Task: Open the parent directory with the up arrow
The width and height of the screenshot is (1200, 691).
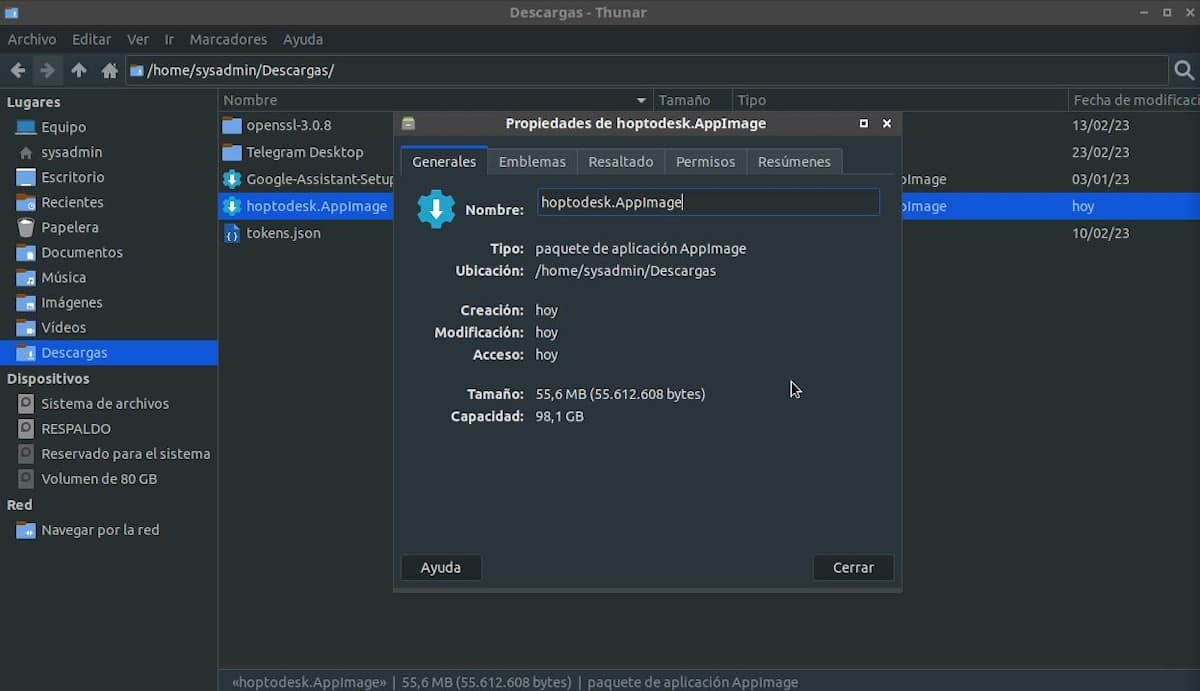Action: (78, 70)
